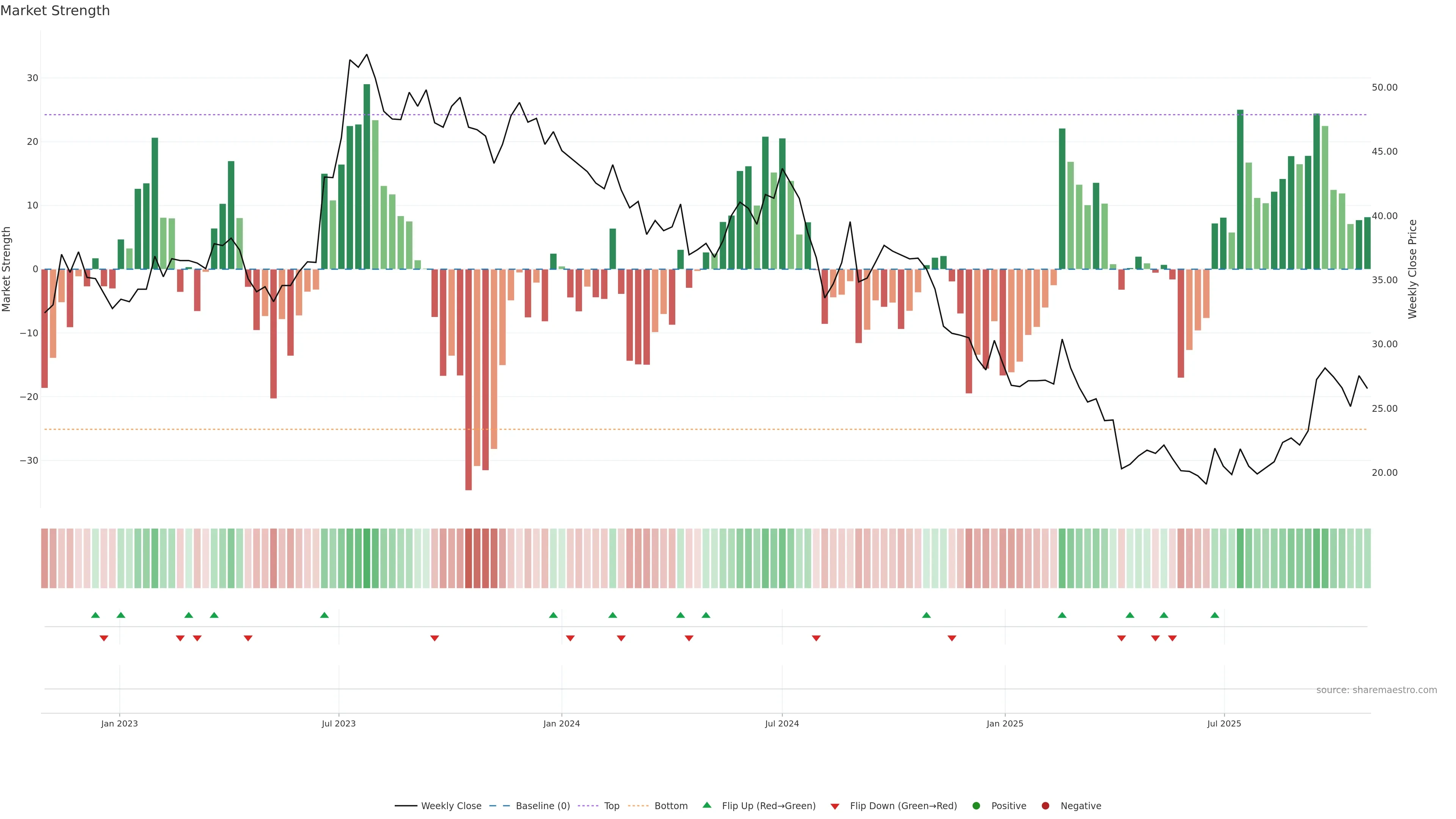The width and height of the screenshot is (1456, 819).
Task: Click flip-down marker right after Jul 2024
Action: point(816,638)
